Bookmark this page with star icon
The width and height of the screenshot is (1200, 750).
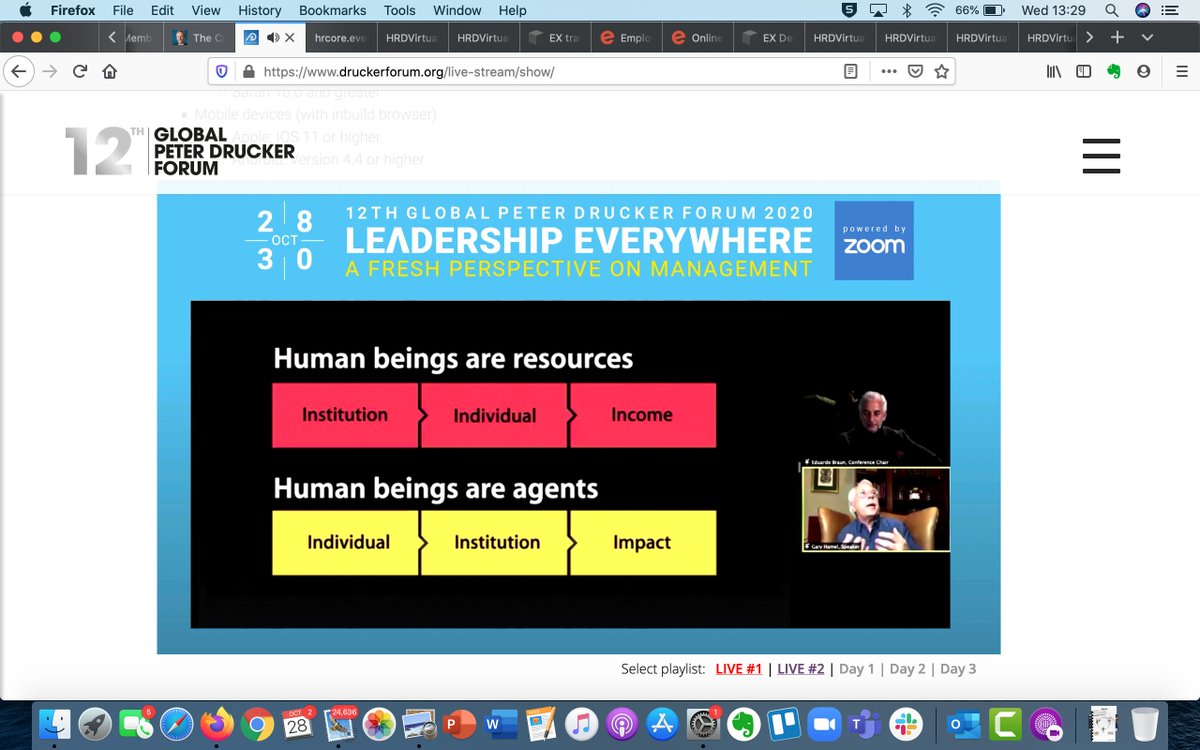941,72
